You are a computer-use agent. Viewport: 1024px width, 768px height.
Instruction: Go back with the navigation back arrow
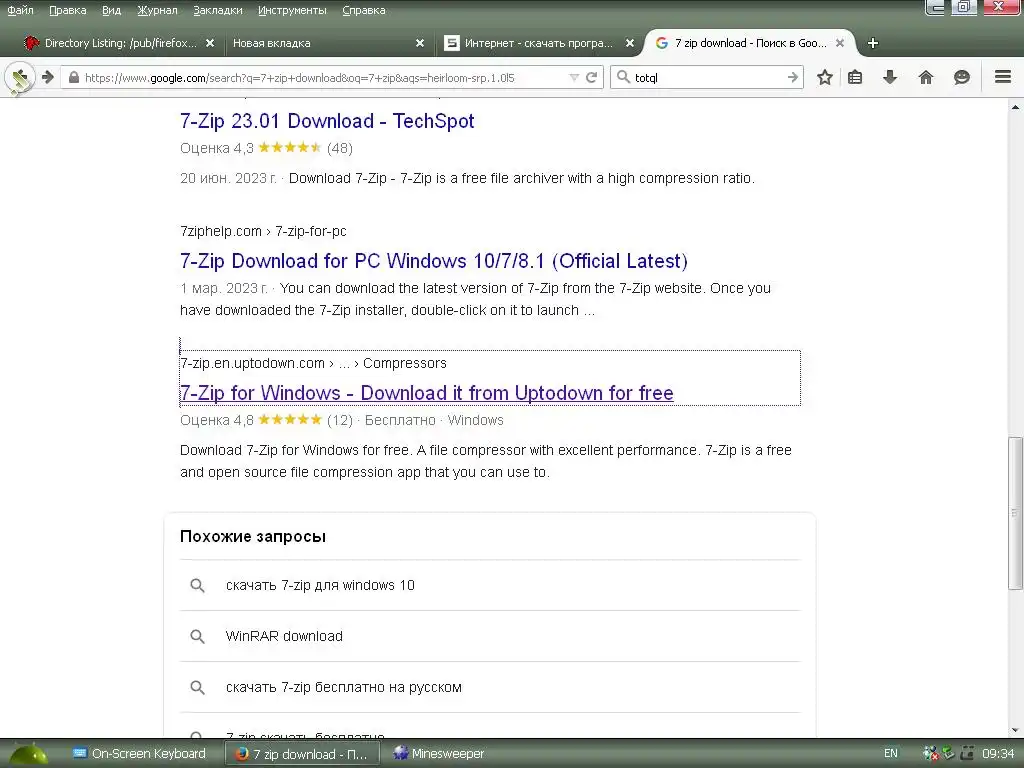[x=20, y=78]
